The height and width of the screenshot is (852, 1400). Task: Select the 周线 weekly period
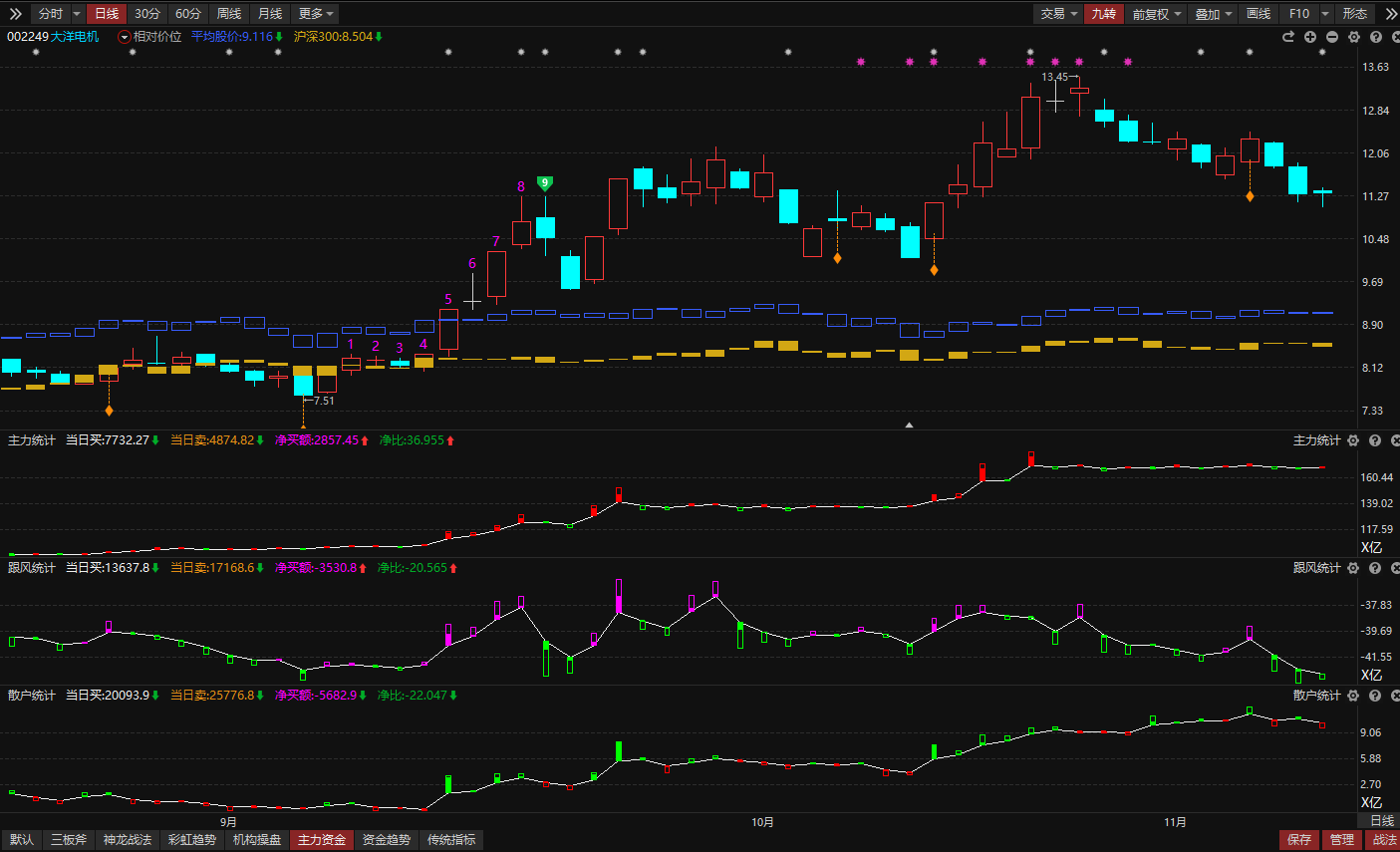pos(229,14)
